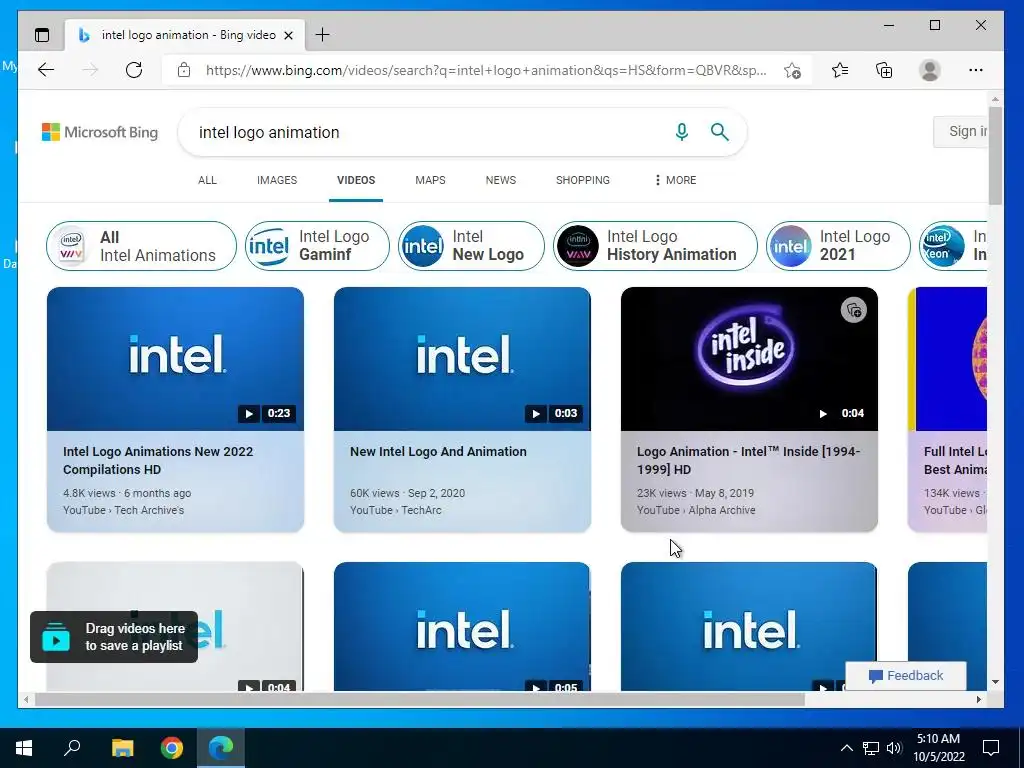Viewport: 1024px width, 768px height.
Task: Open Intel Logo Animations New 2022 thumbnail
Action: [175, 359]
